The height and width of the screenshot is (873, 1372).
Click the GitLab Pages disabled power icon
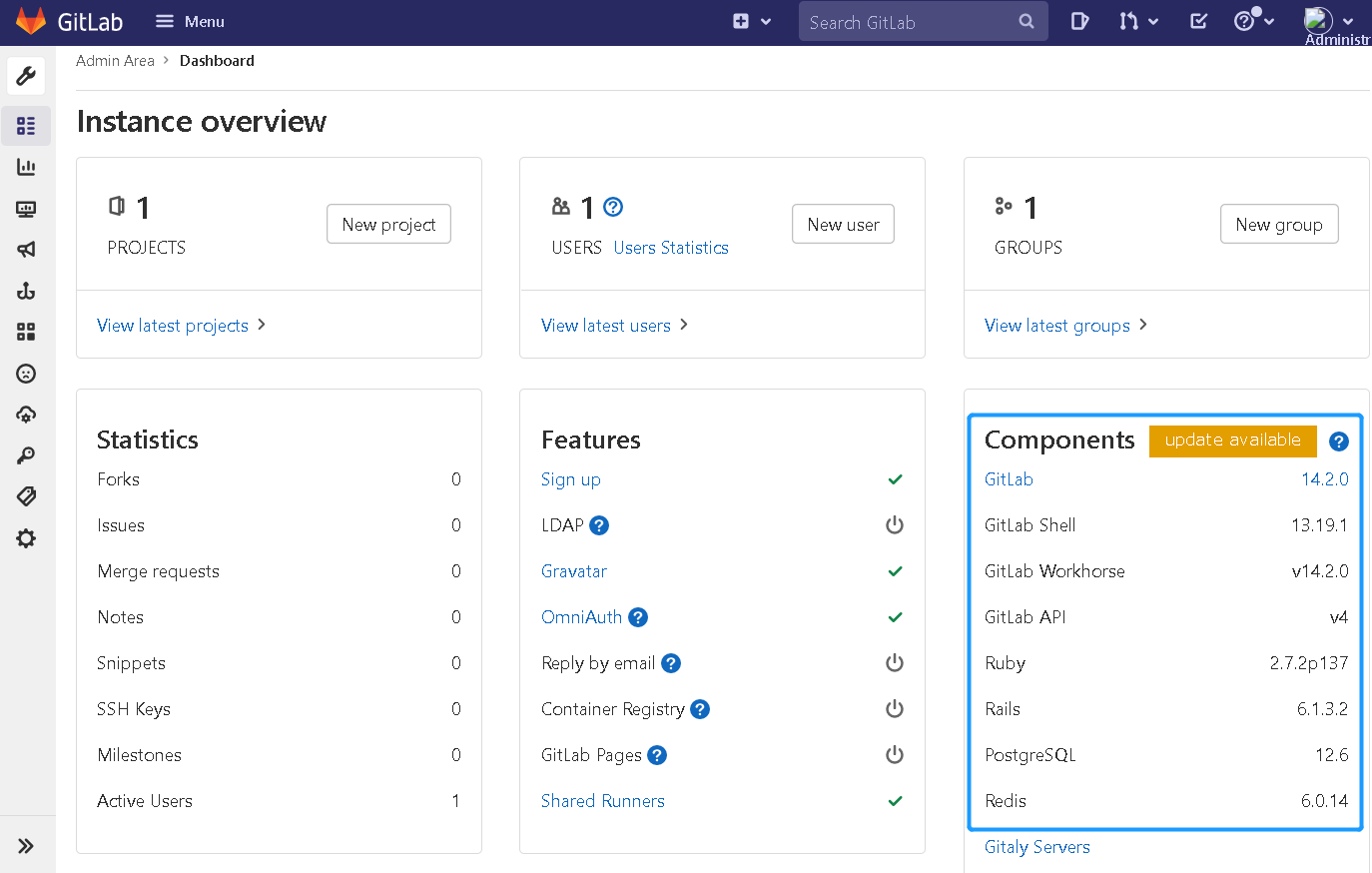click(895, 755)
